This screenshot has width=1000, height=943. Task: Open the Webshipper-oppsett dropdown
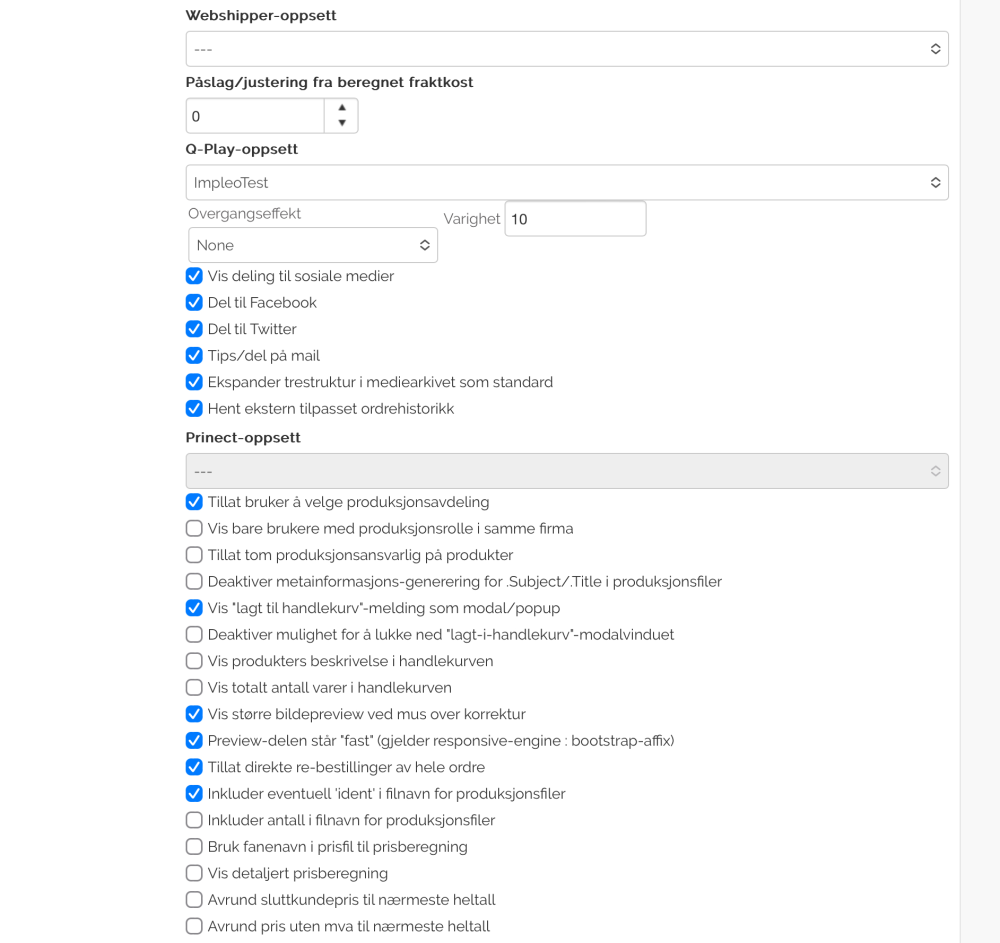click(566, 49)
